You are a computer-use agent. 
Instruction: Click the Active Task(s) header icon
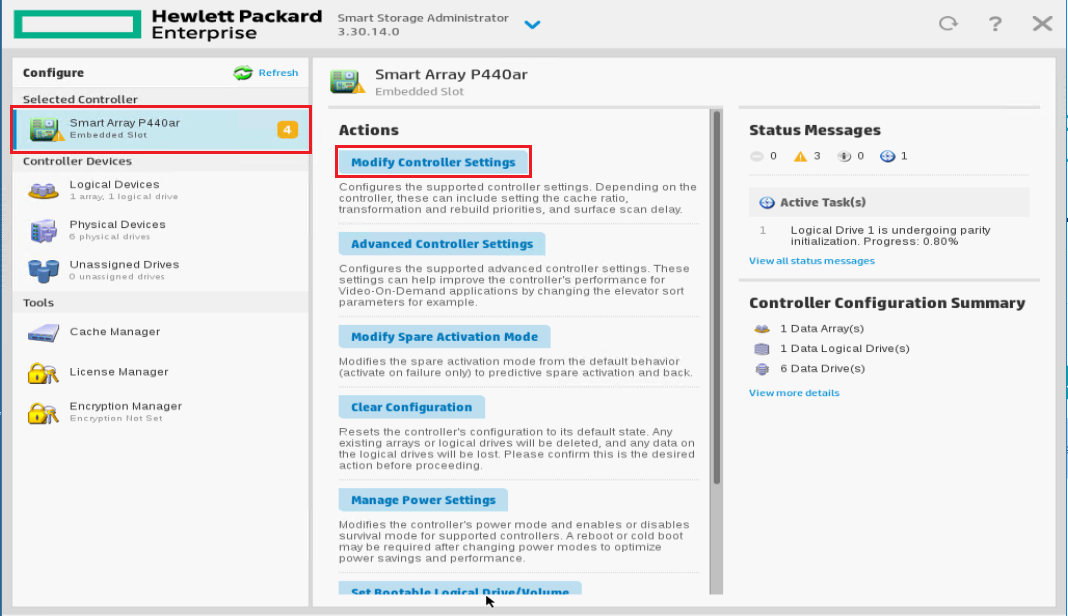click(767, 202)
